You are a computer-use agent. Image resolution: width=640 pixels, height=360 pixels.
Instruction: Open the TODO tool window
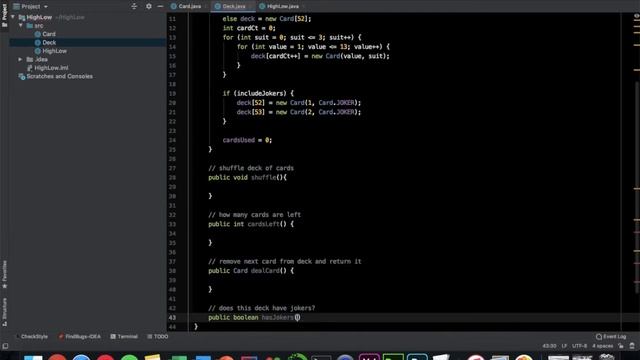point(158,337)
